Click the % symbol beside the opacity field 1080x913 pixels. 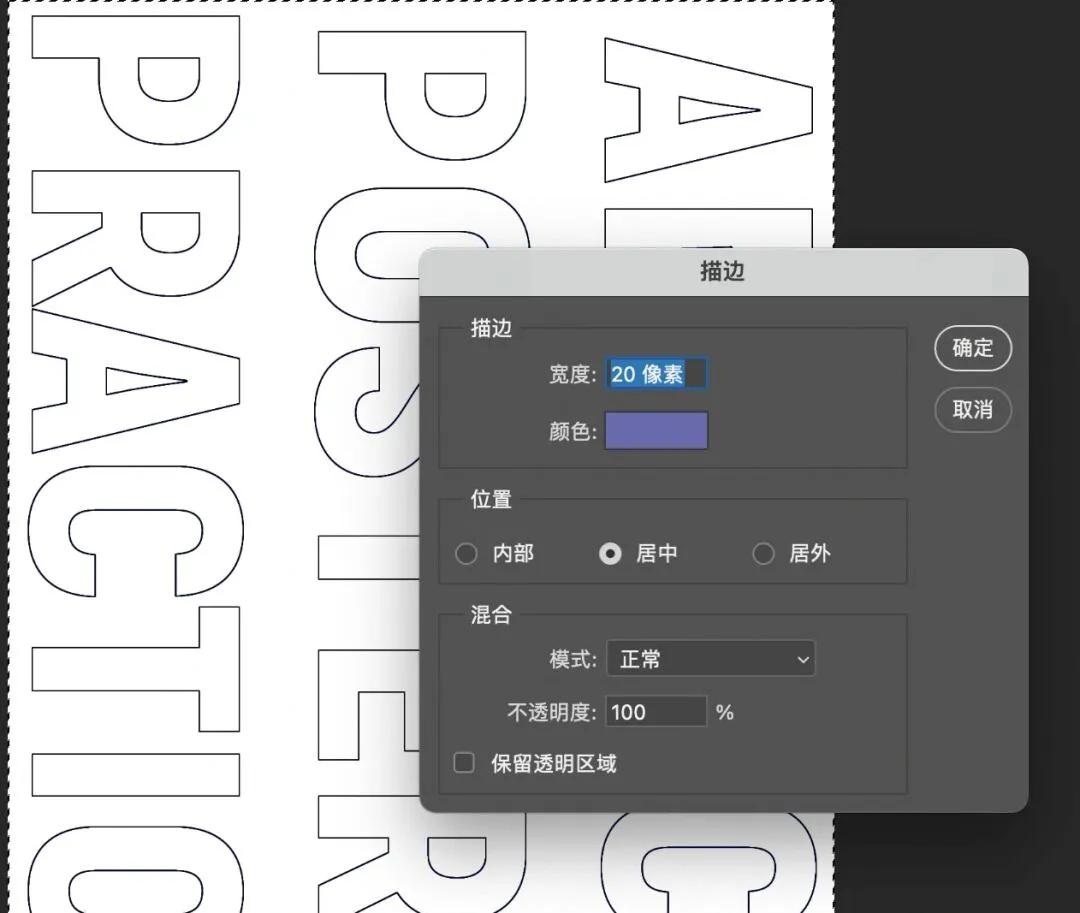(724, 712)
